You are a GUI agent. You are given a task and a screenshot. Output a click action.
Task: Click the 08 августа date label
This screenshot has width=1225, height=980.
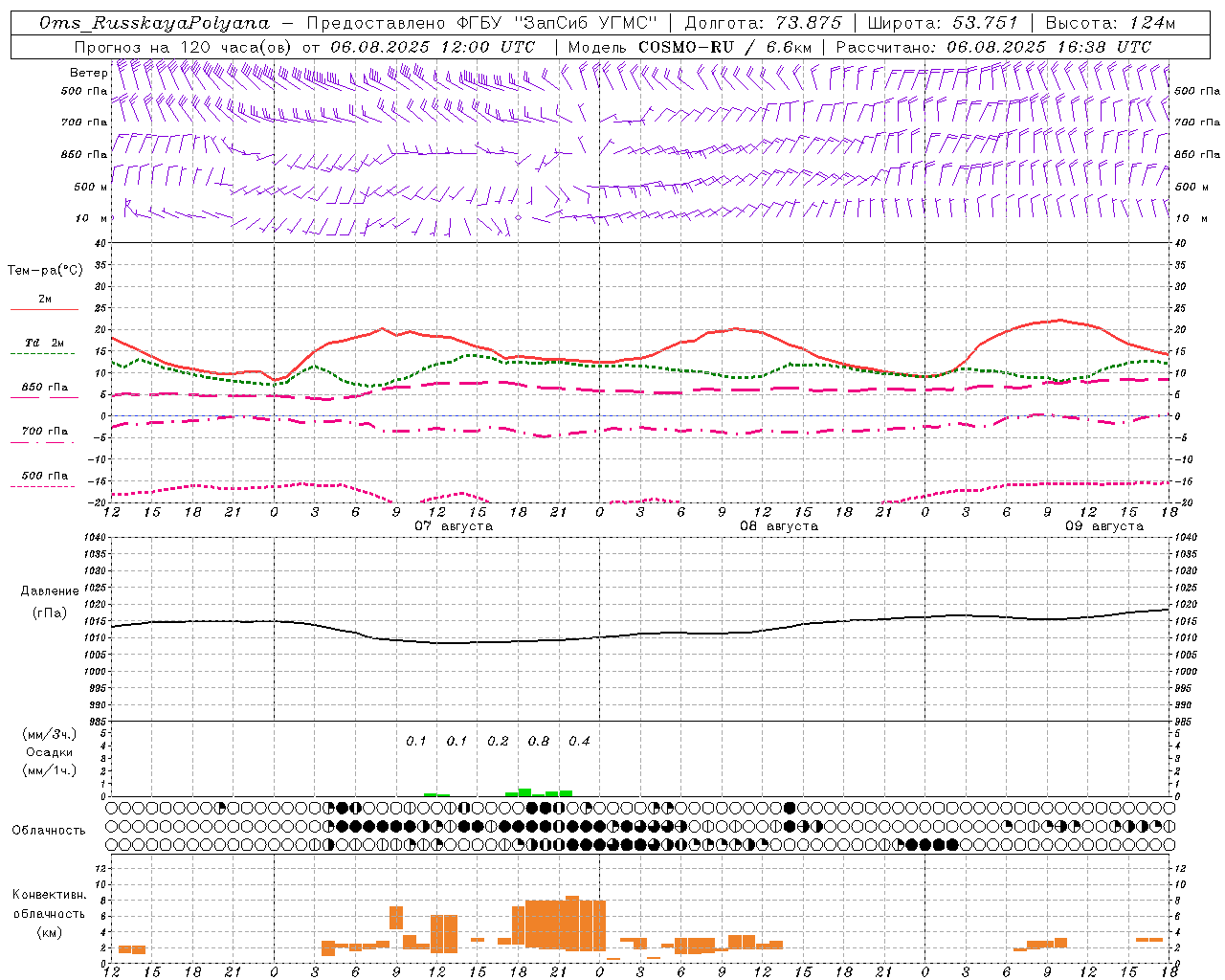tap(779, 526)
